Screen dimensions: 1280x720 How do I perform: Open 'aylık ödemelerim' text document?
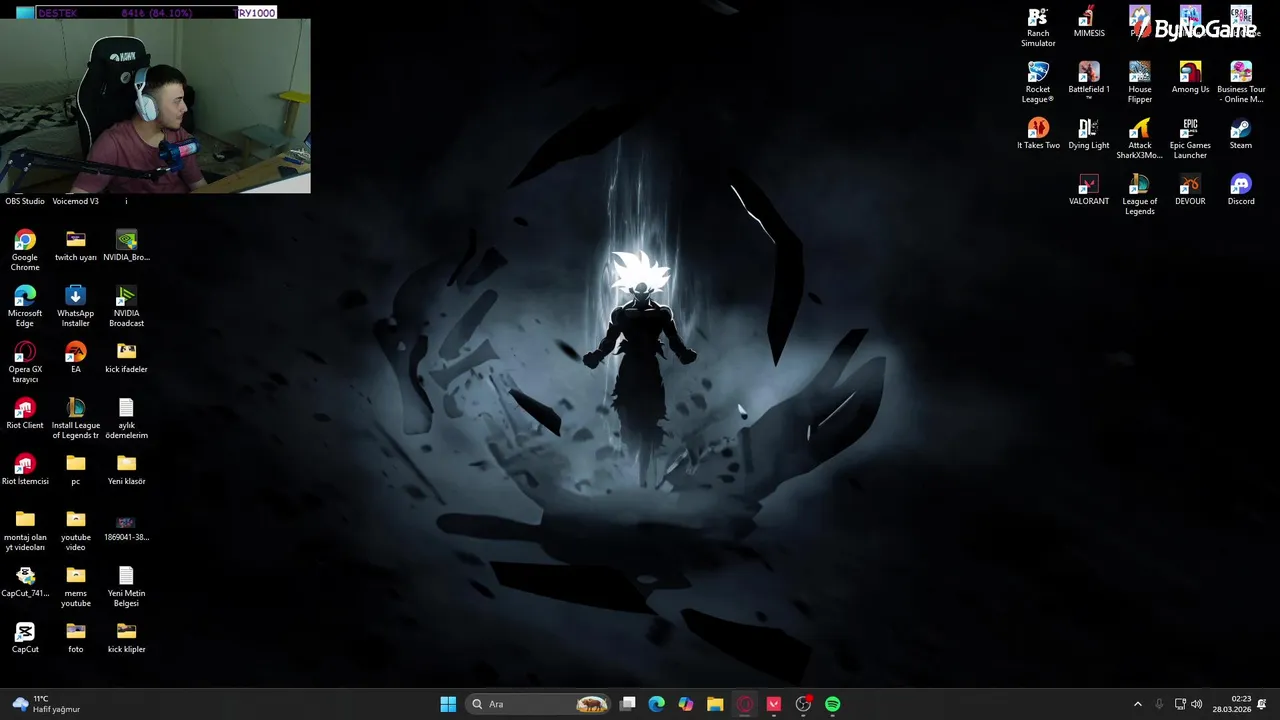tap(126, 417)
